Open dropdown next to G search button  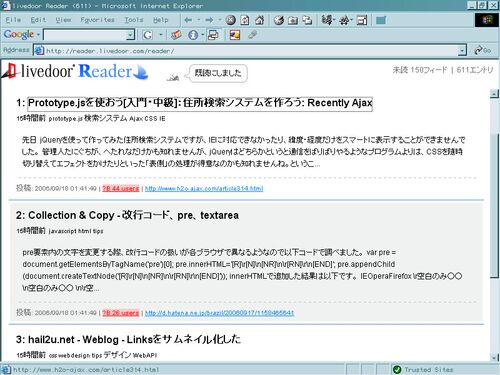[161, 35]
